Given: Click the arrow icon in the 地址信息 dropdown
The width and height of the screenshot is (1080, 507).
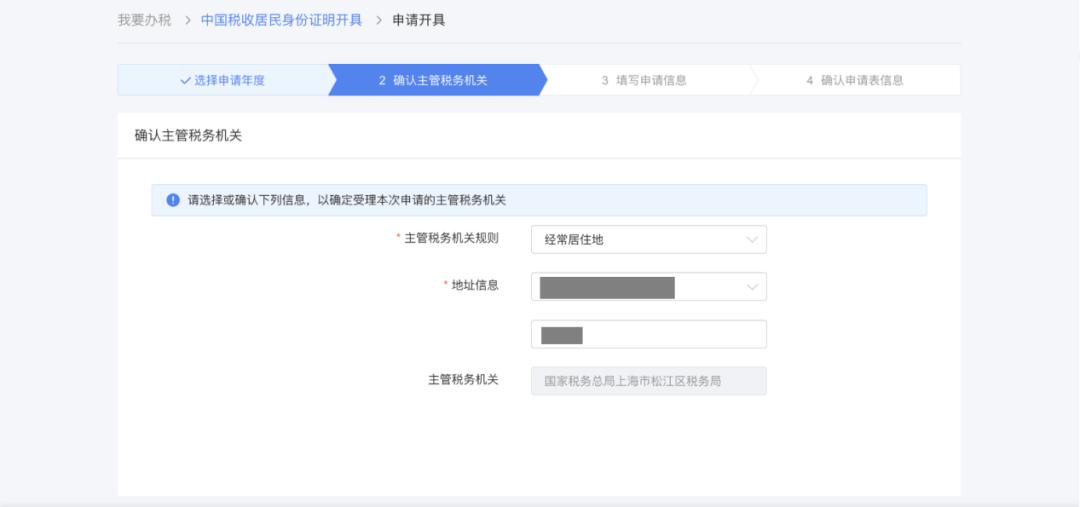Looking at the screenshot, I should pyautogui.click(x=752, y=287).
